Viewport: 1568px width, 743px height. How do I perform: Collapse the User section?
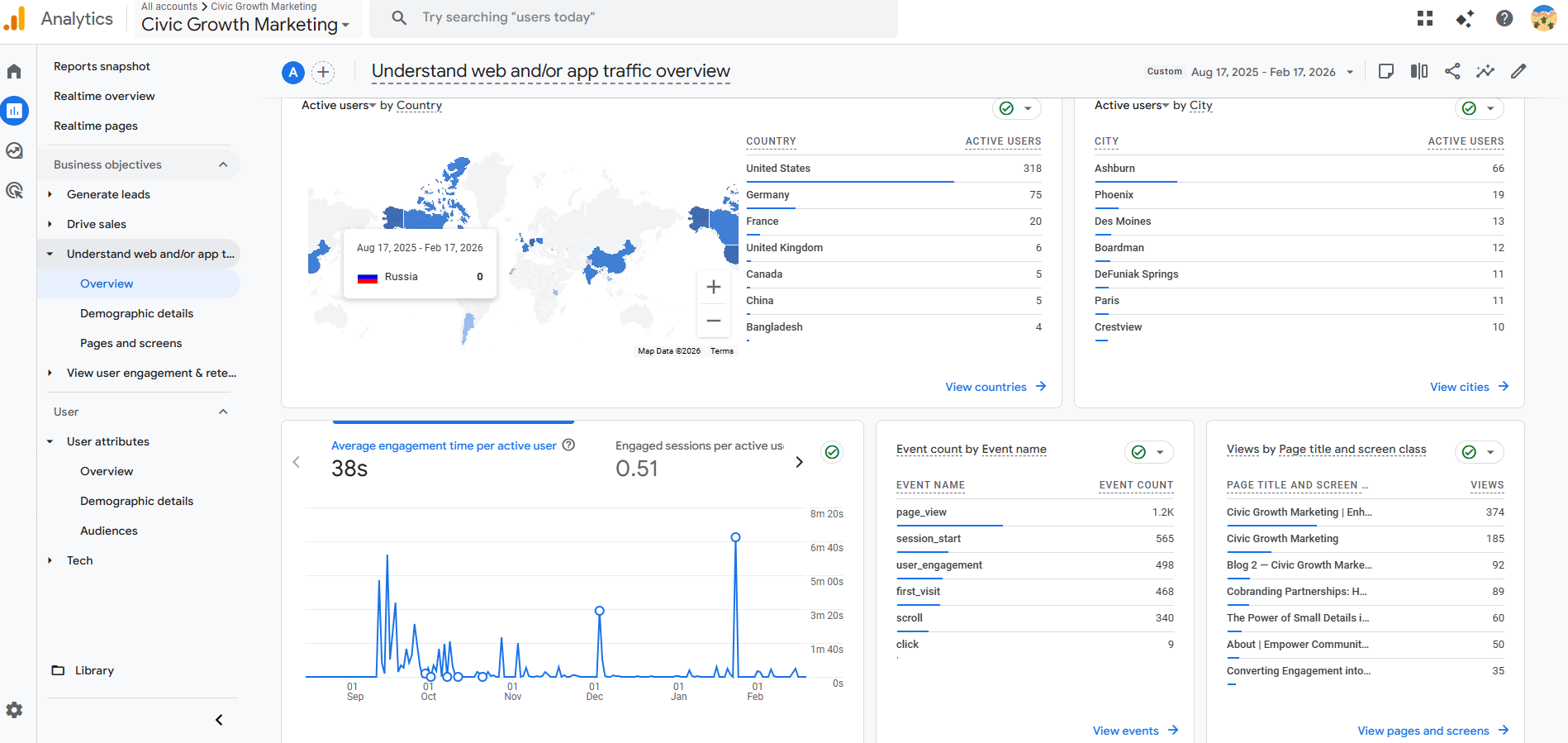tap(223, 412)
